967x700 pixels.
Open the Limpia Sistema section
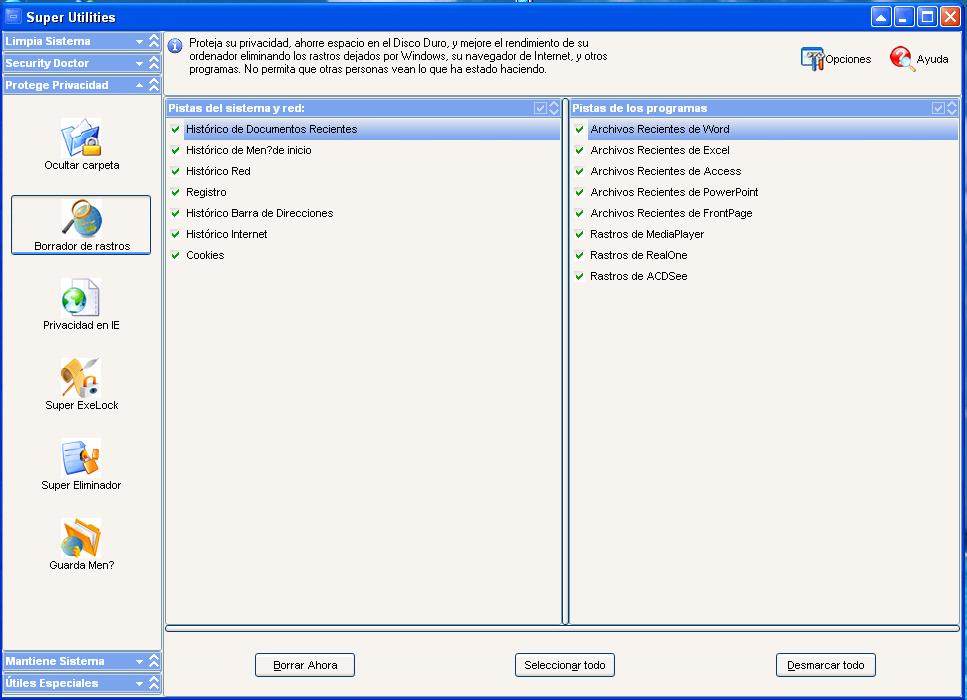tap(81, 41)
